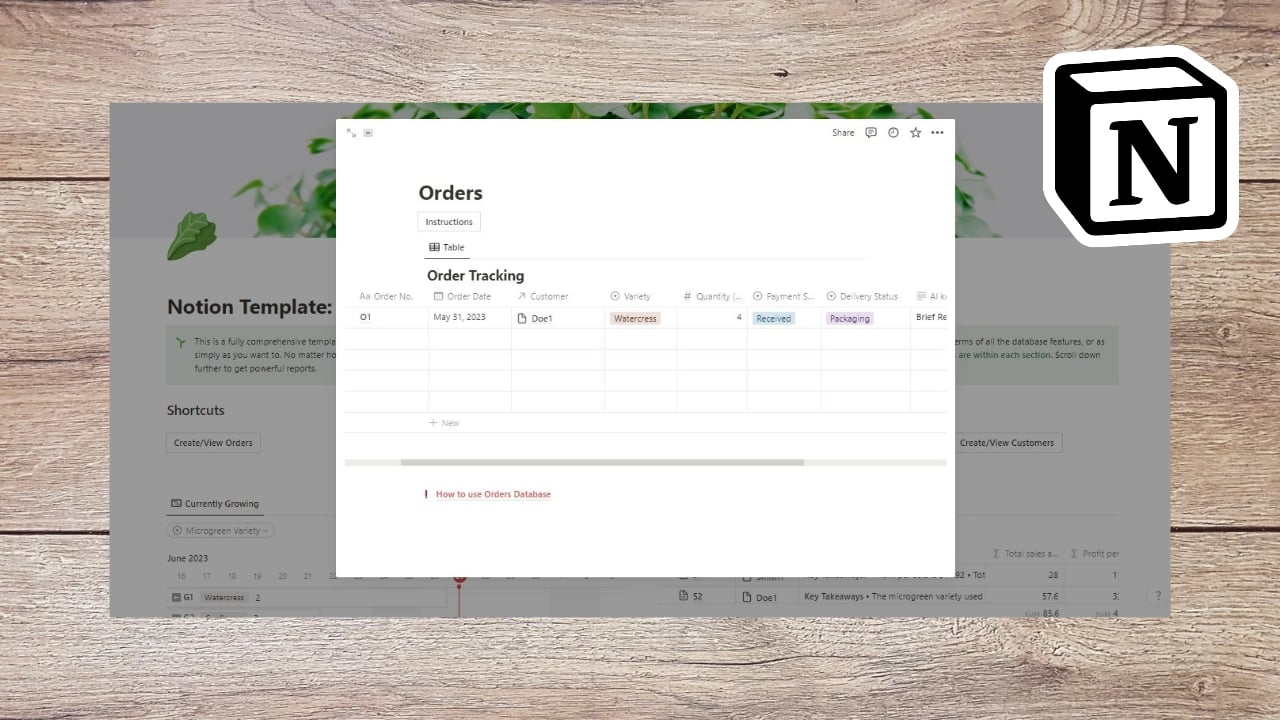Click the Share button
The width and height of the screenshot is (1280, 720).
point(842,132)
